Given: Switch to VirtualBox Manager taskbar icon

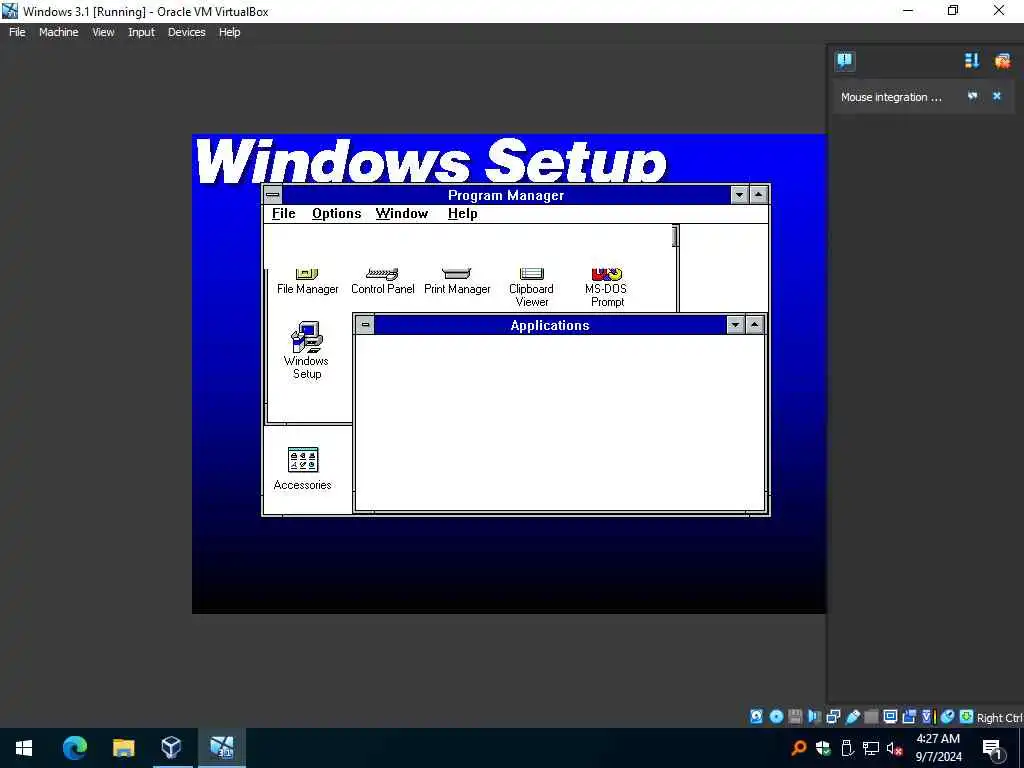Looking at the screenshot, I should 172,748.
